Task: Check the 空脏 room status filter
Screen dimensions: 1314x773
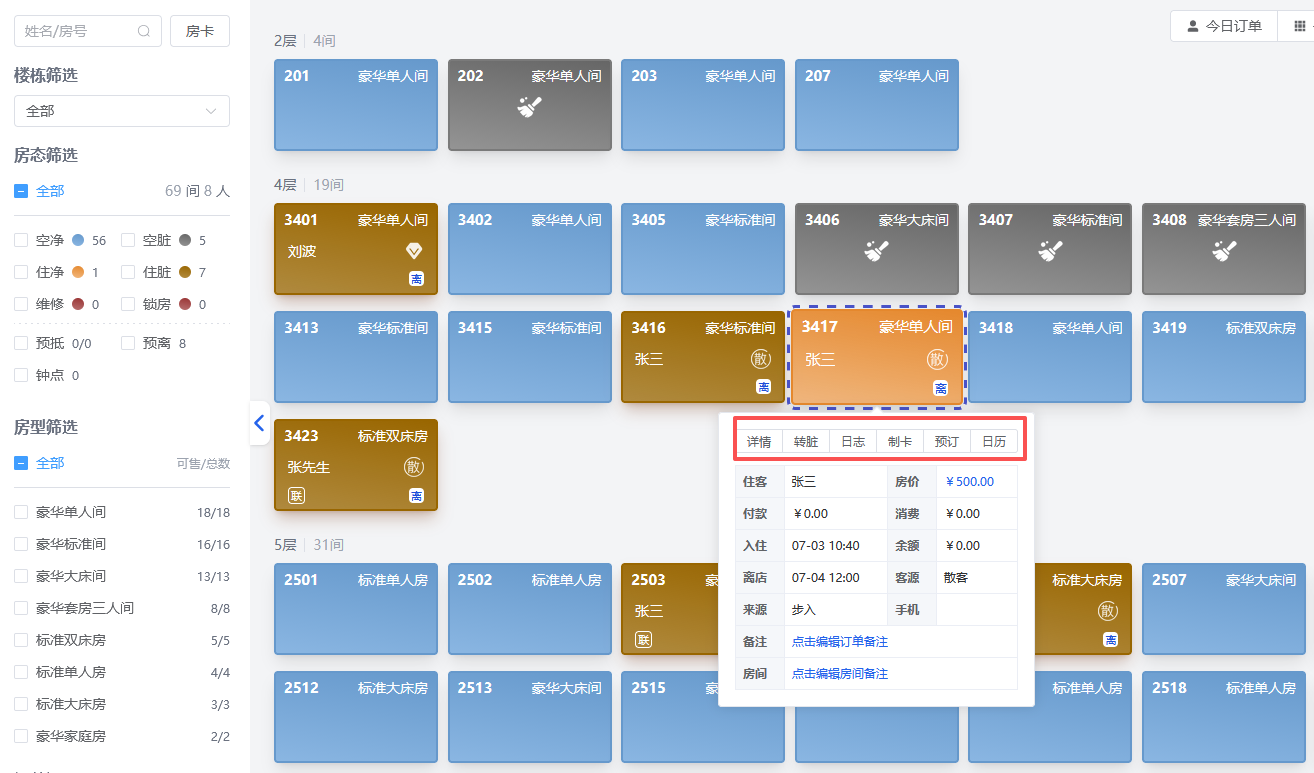Action: [128, 240]
